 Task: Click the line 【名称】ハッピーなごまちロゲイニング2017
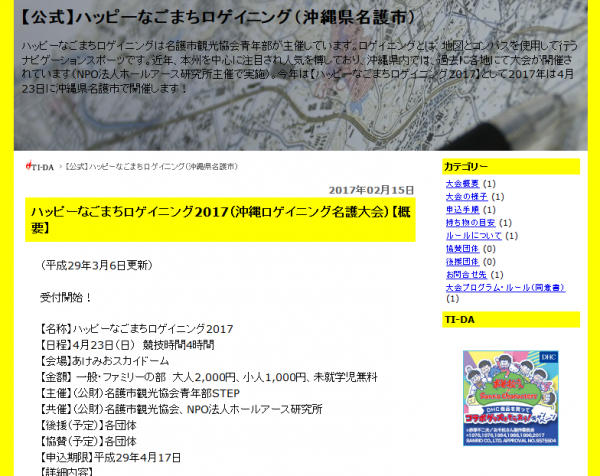[x=137, y=329]
